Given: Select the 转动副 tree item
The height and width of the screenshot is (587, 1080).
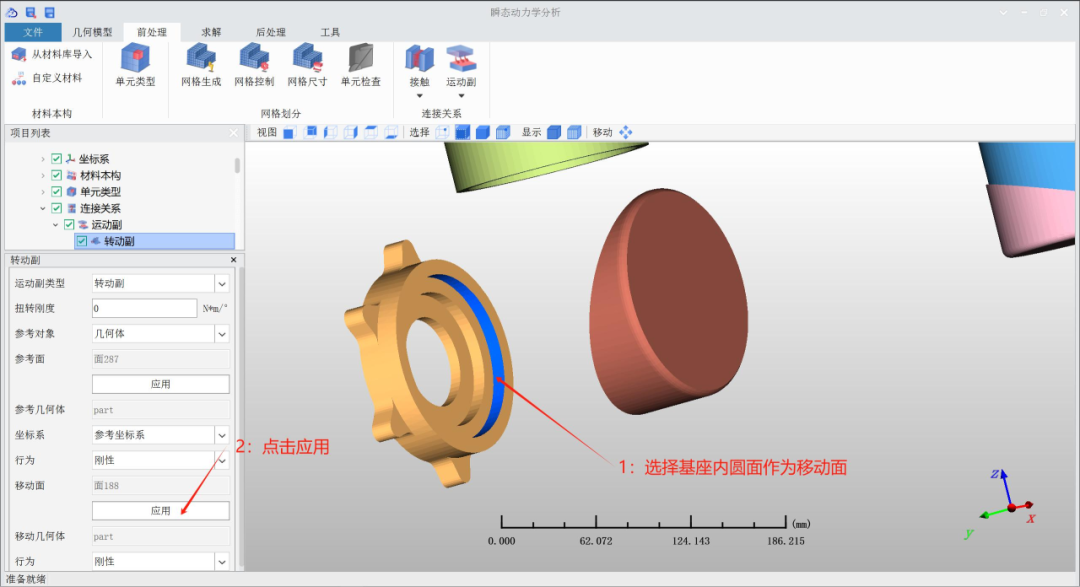Looking at the screenshot, I should [x=154, y=241].
